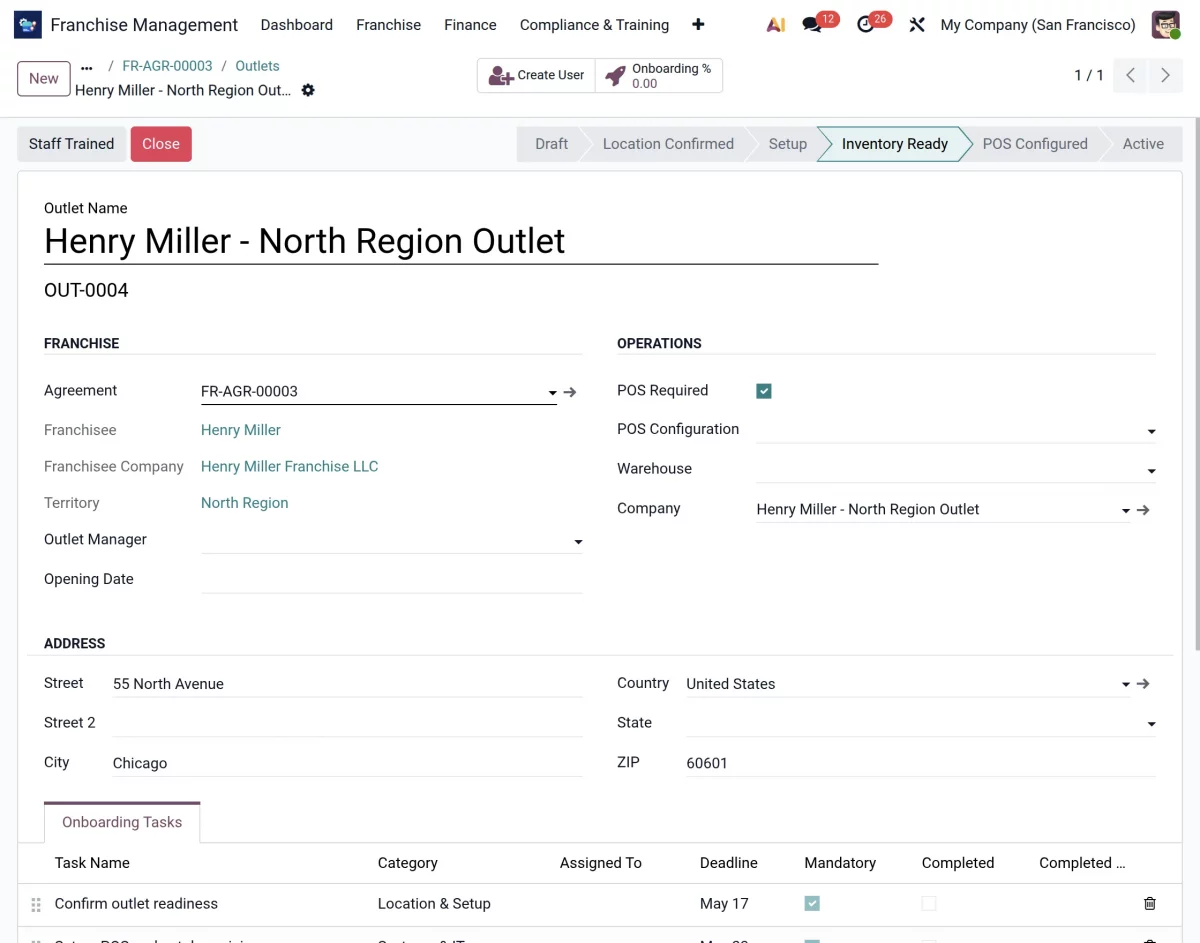
Task: Edit the Street field 55 North Avenue
Action: click(x=347, y=684)
